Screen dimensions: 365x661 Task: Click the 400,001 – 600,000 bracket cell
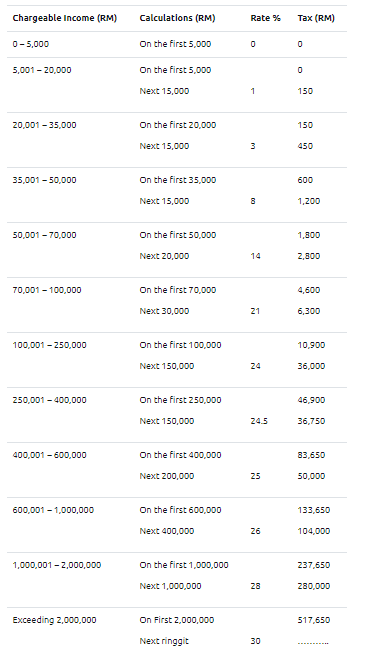[x=49, y=455]
